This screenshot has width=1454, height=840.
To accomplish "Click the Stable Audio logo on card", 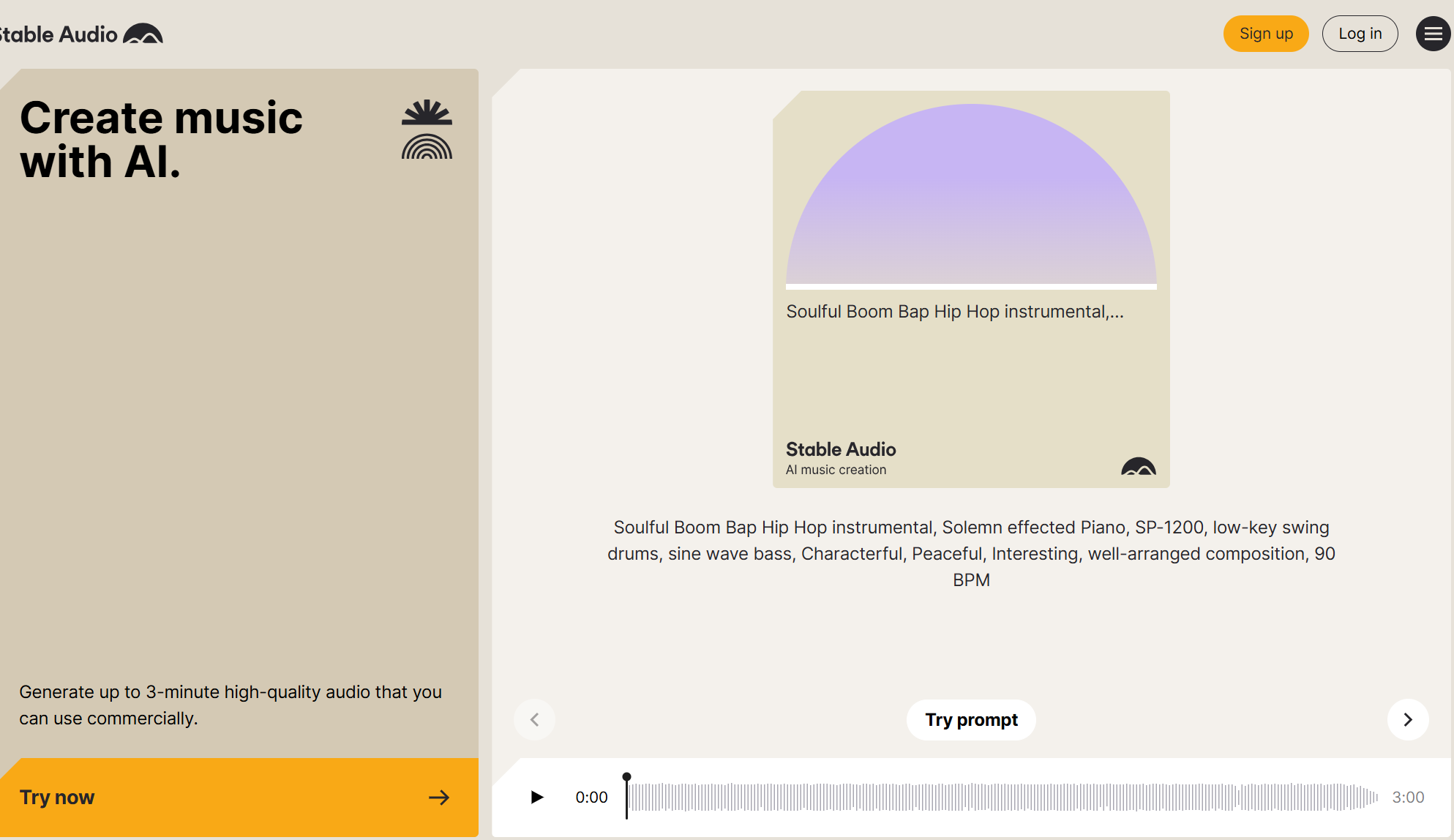I will click(x=1139, y=467).
